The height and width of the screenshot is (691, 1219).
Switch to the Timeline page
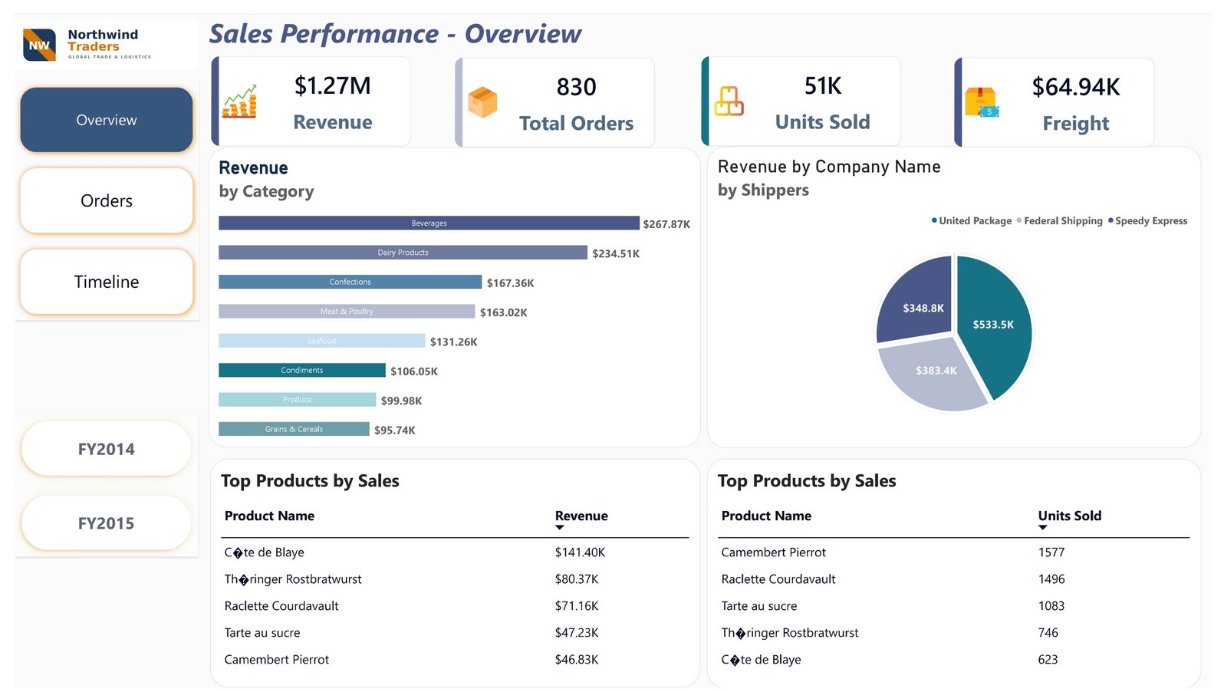106,282
